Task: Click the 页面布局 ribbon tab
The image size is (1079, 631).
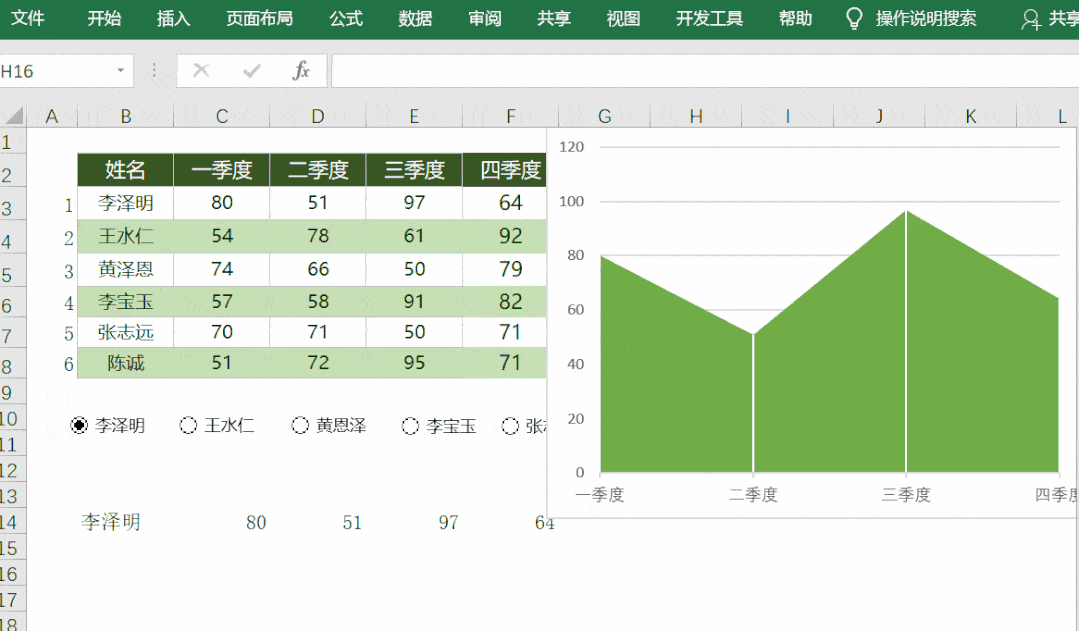Action: pyautogui.click(x=259, y=18)
